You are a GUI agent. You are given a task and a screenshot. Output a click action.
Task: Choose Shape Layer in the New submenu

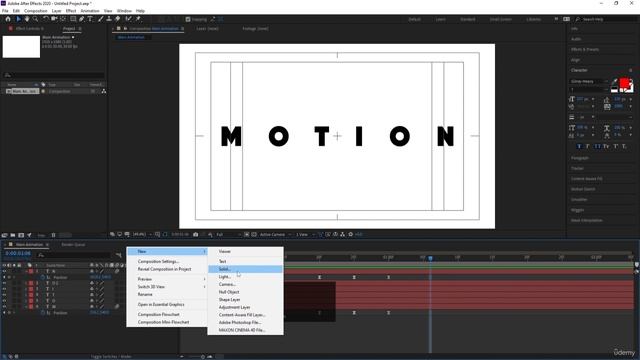tap(245, 300)
